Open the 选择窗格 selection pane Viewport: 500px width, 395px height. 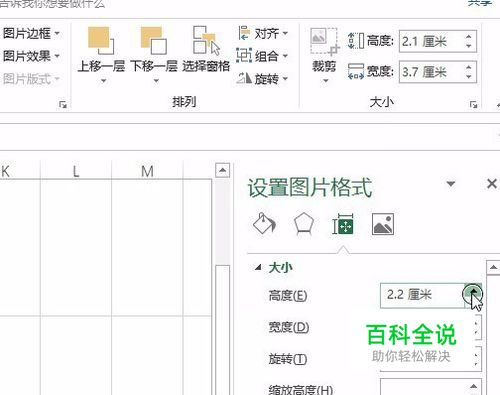[206, 49]
